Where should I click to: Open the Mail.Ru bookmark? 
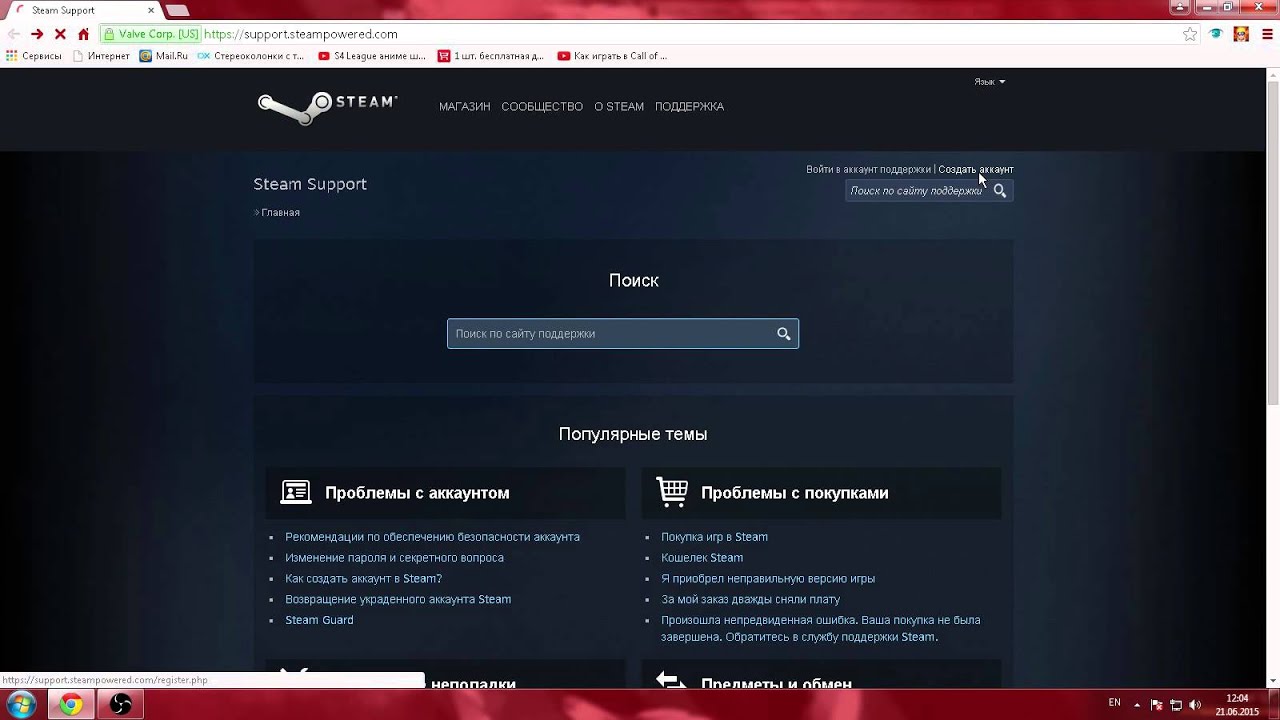pos(164,56)
